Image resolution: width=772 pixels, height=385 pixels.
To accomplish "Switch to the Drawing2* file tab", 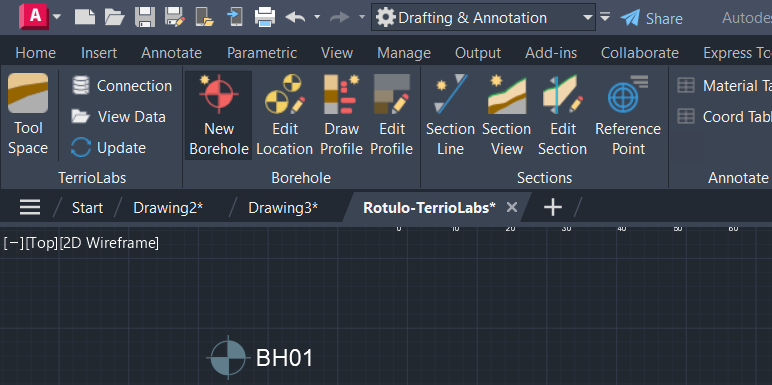I will [168, 208].
